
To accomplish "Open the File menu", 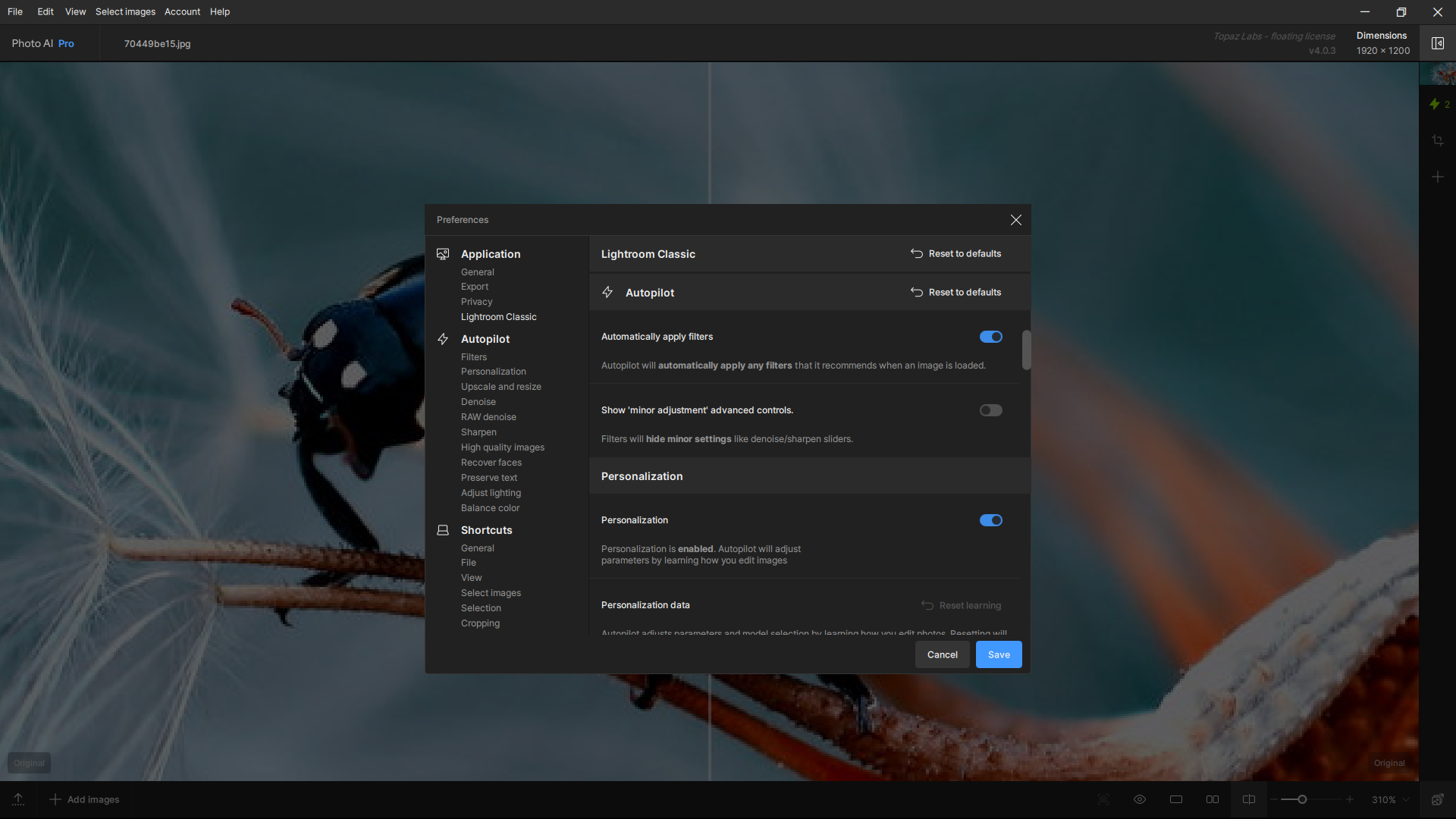I will pos(15,11).
